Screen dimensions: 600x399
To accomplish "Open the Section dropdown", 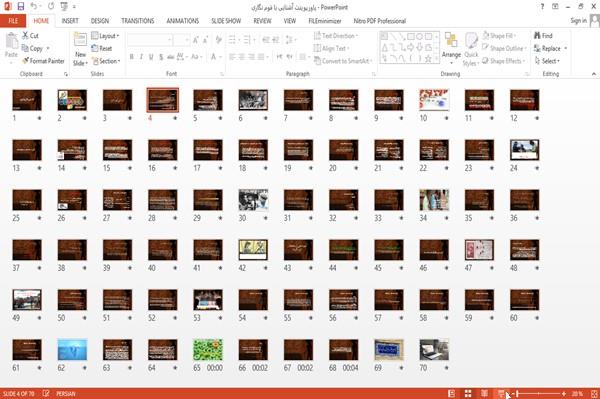I will (106, 61).
